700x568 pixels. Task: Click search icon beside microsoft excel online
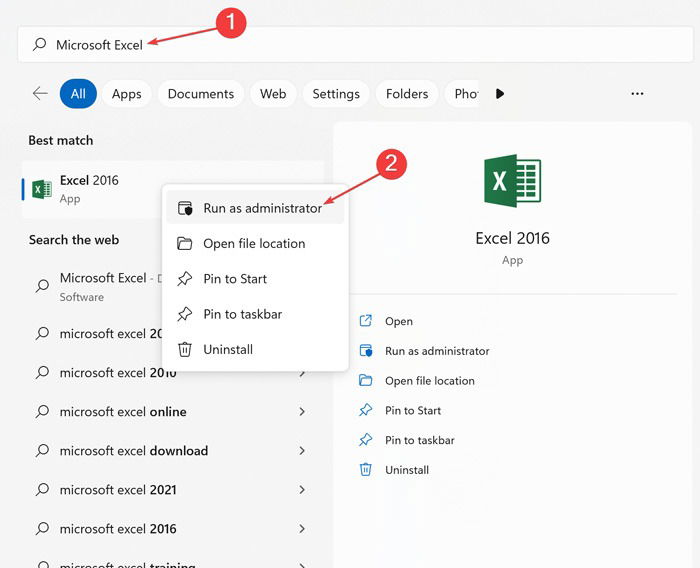click(42, 411)
